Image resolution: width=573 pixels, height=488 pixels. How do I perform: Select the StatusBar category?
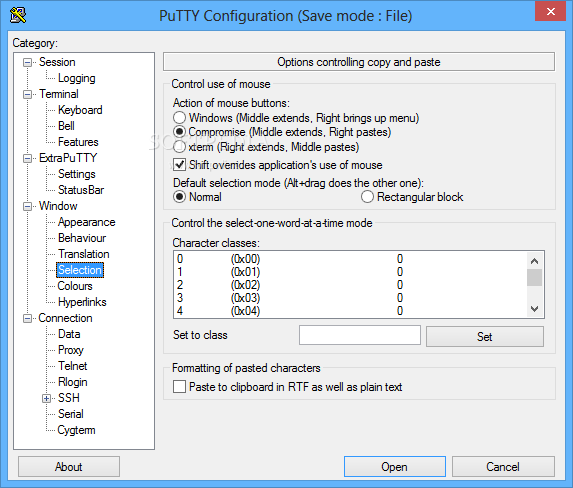[x=81, y=190]
